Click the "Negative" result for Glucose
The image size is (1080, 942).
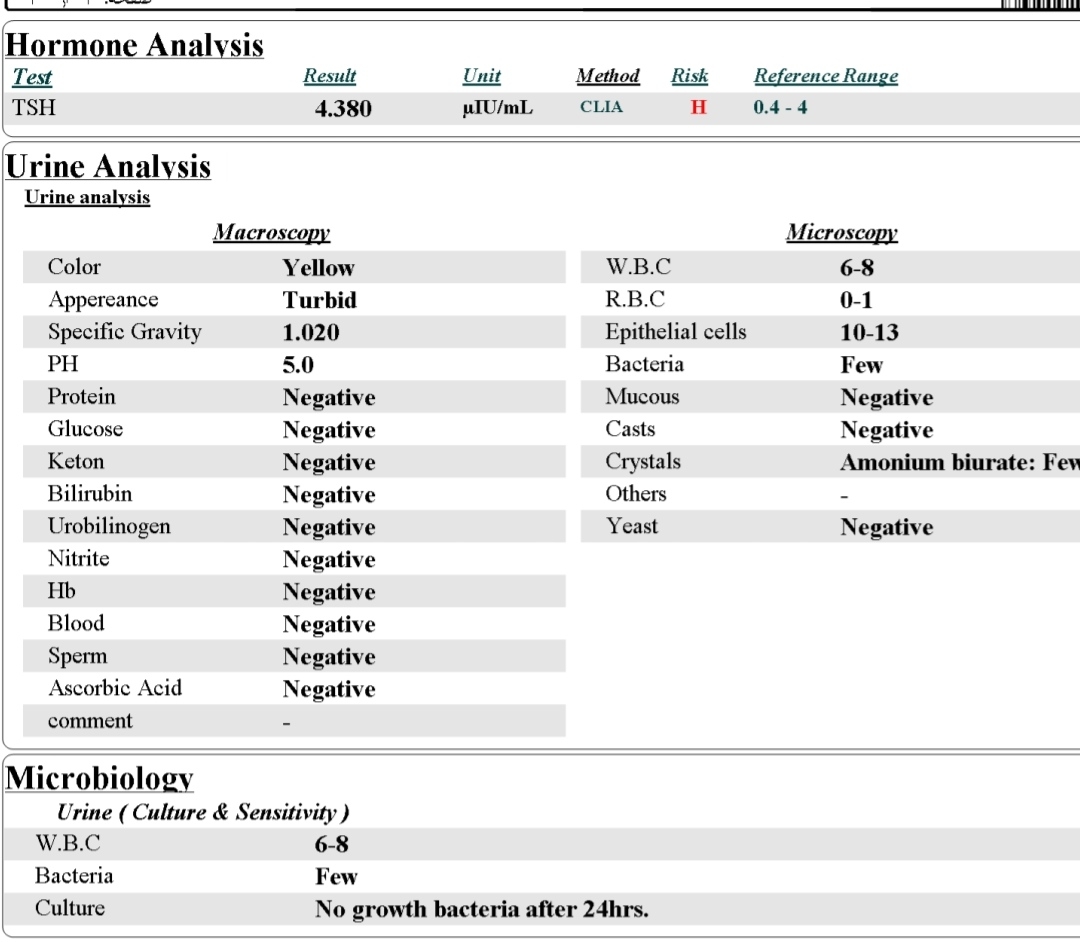click(x=329, y=430)
